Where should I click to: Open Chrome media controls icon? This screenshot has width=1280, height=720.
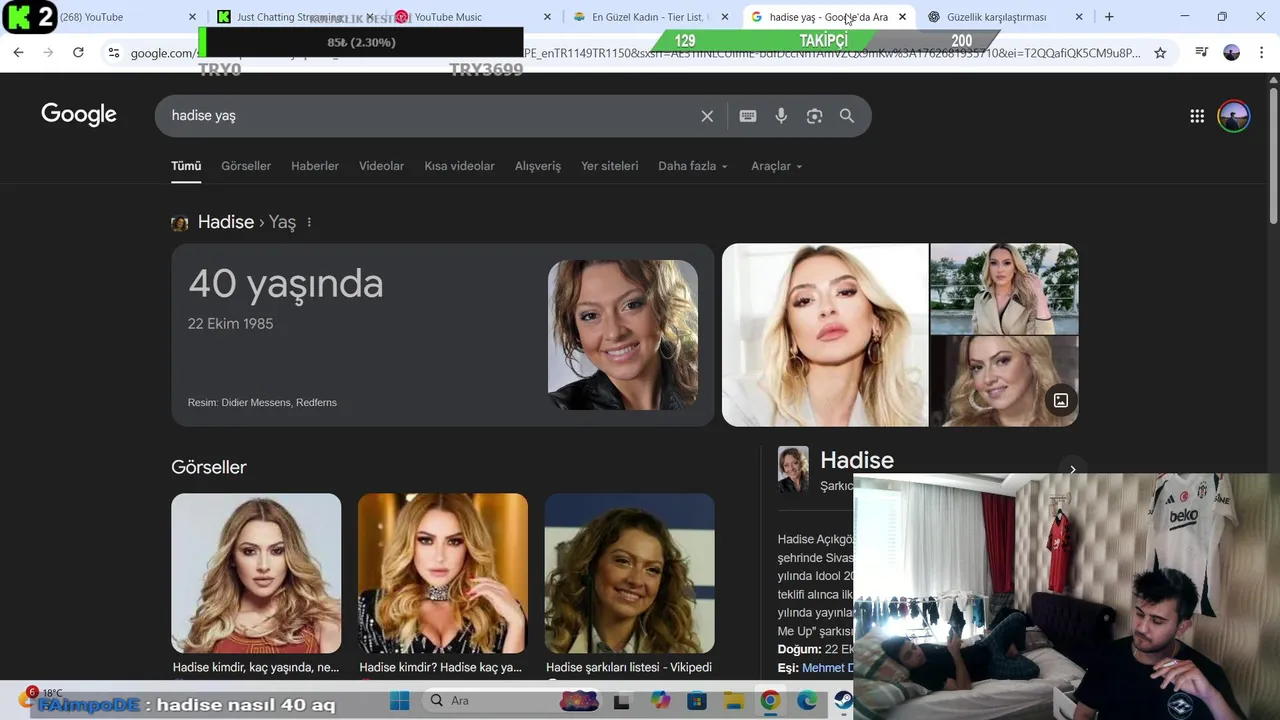coord(1202,53)
